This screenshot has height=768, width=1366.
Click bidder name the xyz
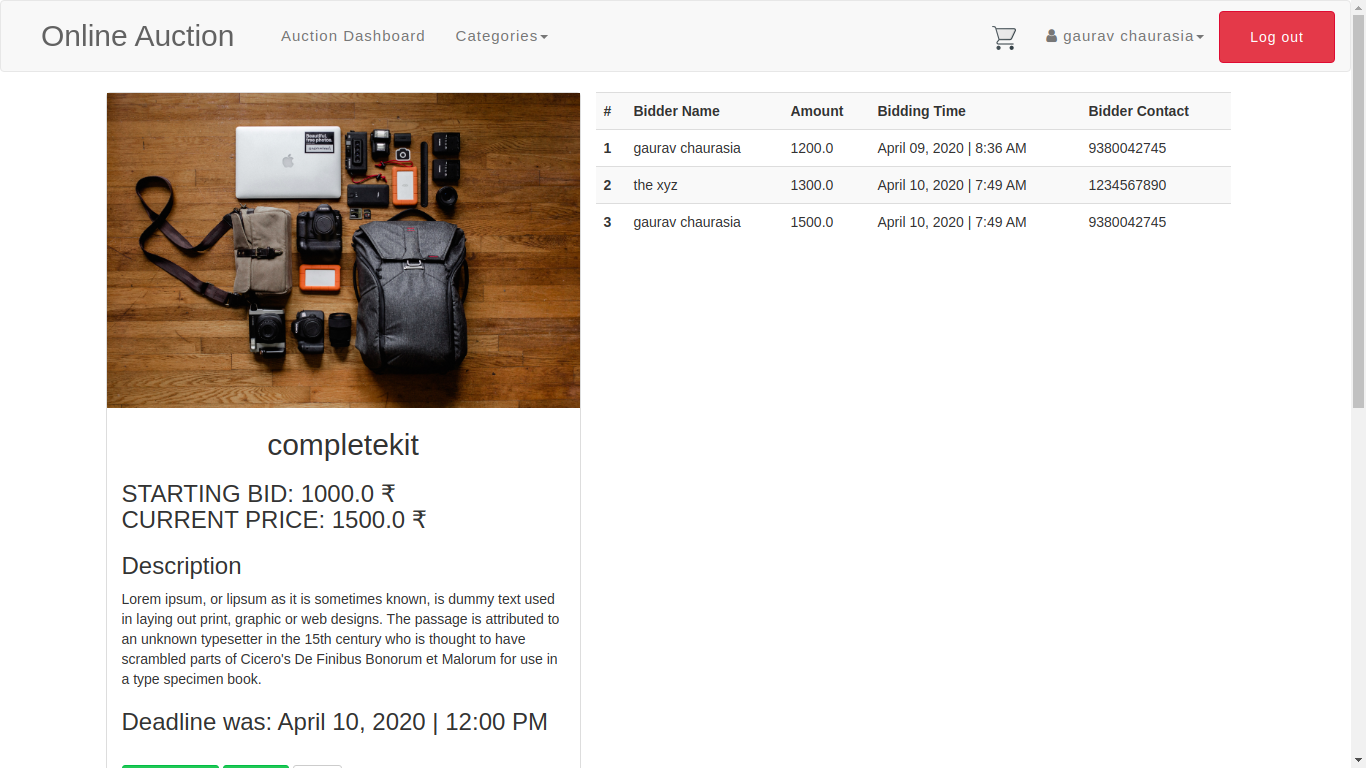coord(655,185)
